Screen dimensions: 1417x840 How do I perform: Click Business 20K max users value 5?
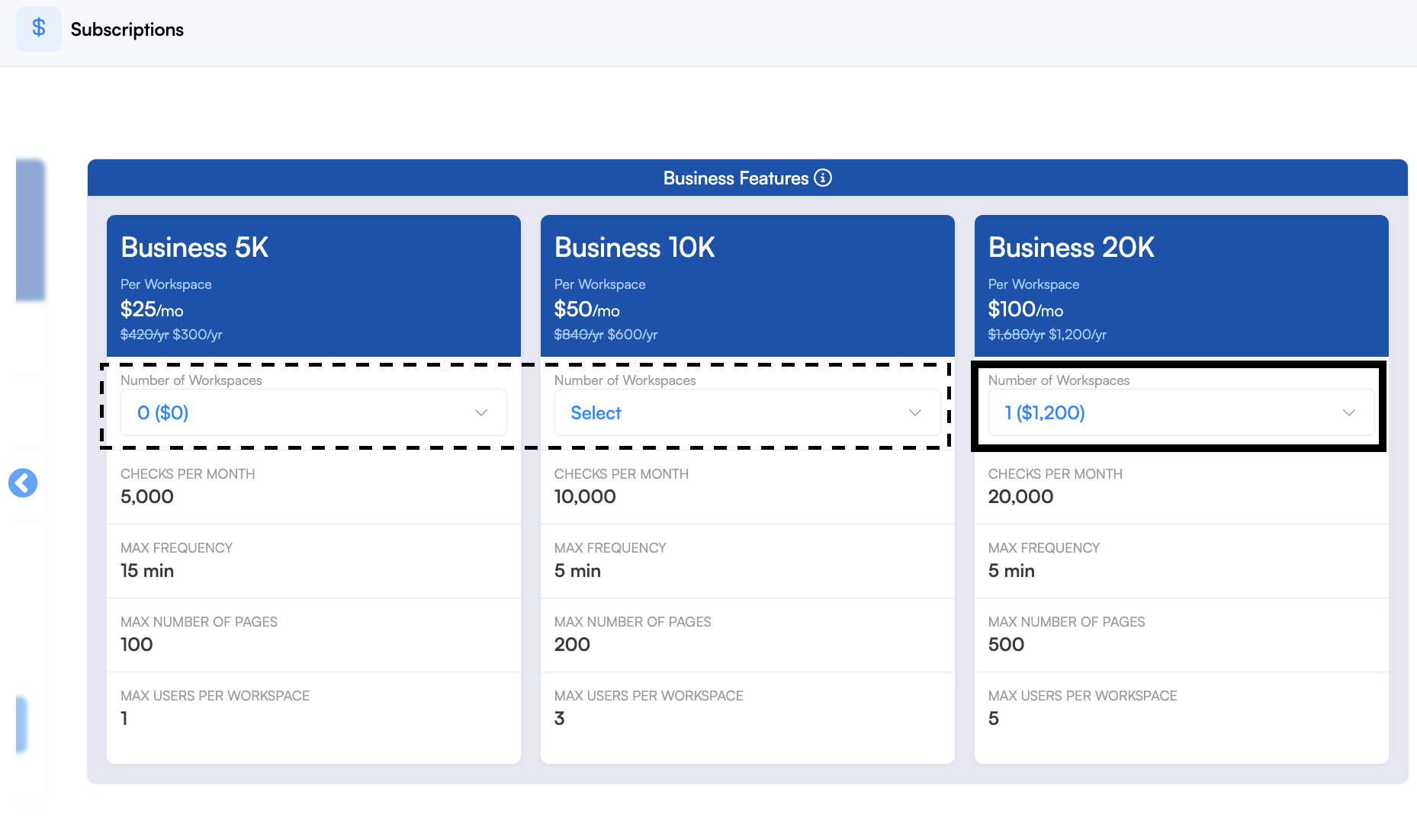tap(994, 718)
